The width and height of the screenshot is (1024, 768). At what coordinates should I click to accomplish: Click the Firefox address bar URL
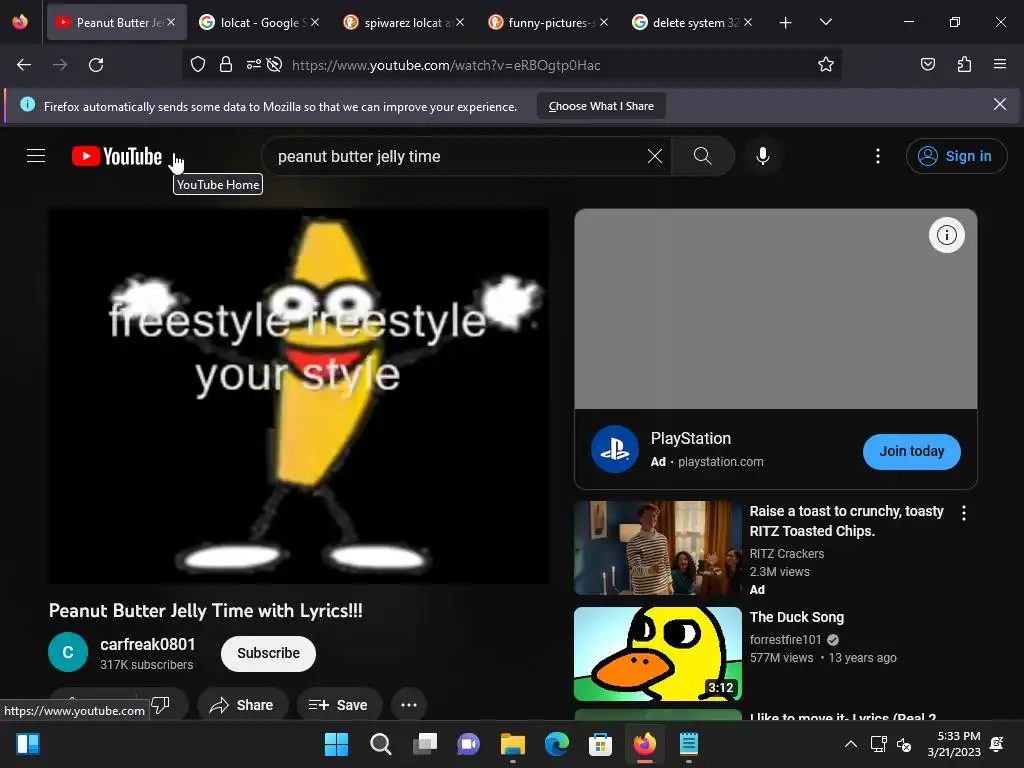(445, 65)
